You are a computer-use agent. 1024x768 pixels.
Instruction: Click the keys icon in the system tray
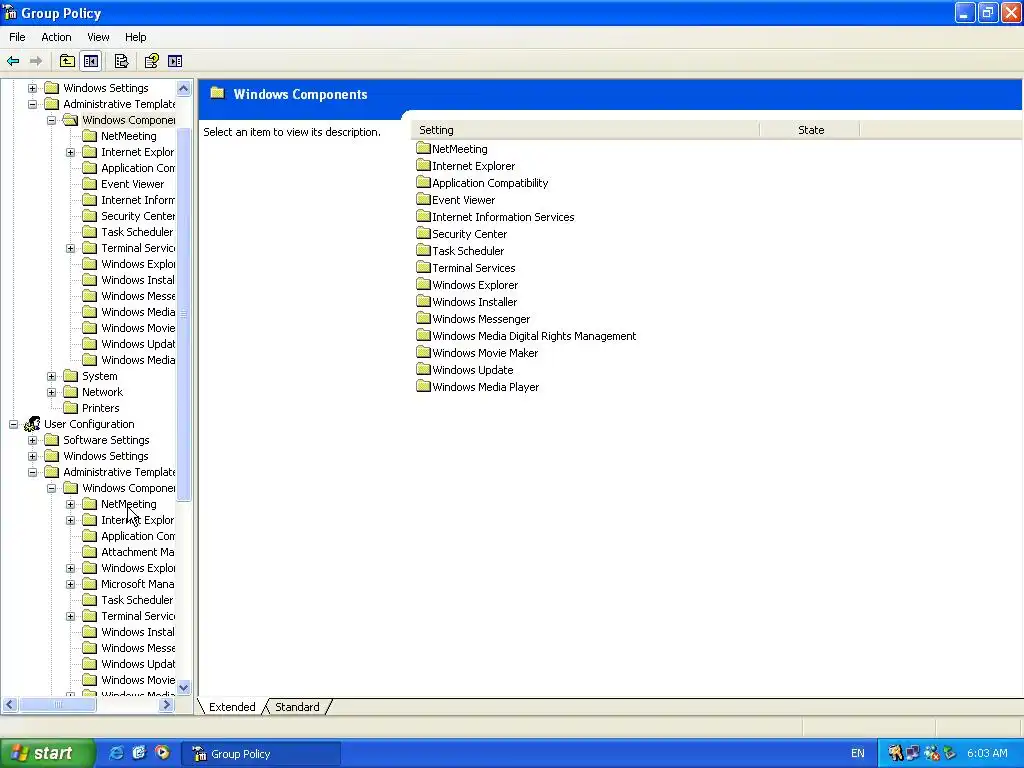point(895,754)
